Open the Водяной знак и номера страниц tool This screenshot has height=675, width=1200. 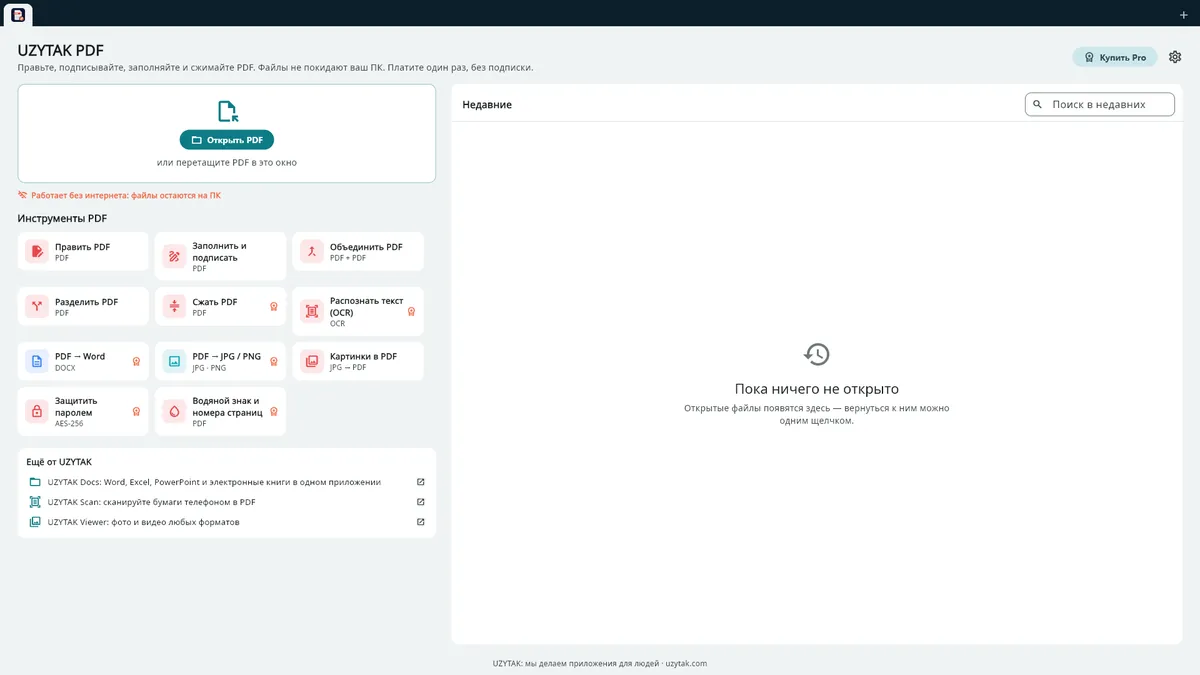point(220,411)
